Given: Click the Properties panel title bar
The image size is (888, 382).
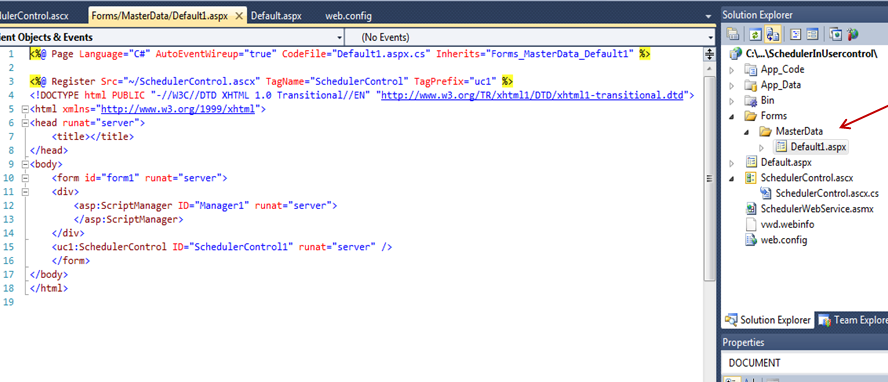Looking at the screenshot, I should tap(804, 342).
